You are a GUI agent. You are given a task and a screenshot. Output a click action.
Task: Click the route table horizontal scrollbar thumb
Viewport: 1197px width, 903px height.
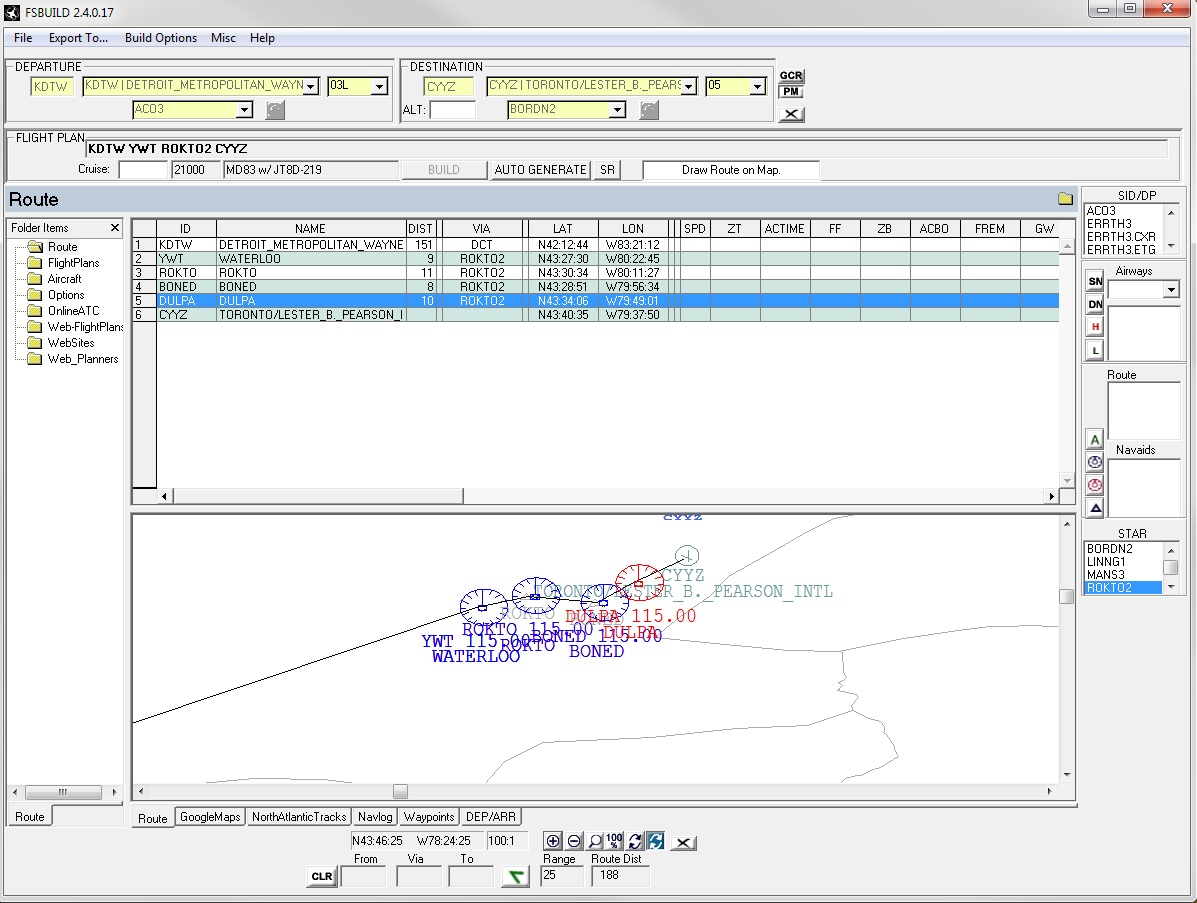click(x=318, y=496)
